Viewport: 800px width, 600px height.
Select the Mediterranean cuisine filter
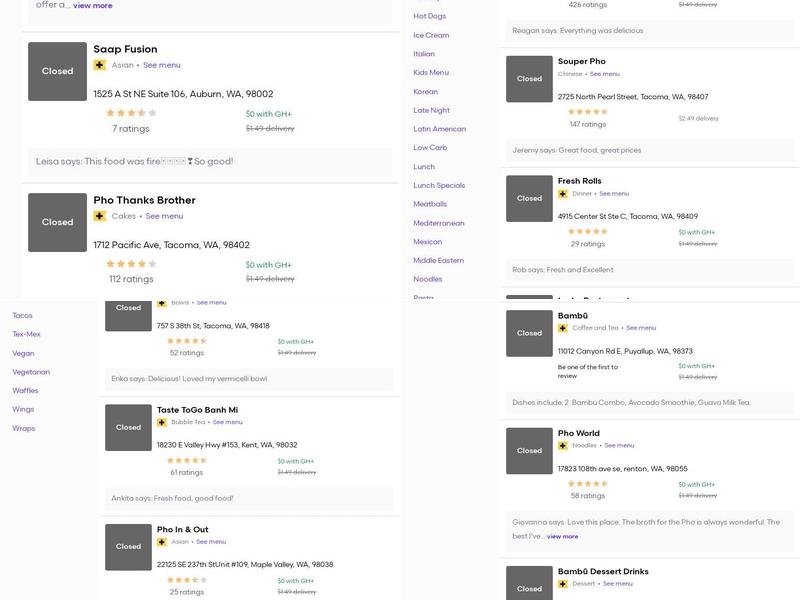(438, 223)
